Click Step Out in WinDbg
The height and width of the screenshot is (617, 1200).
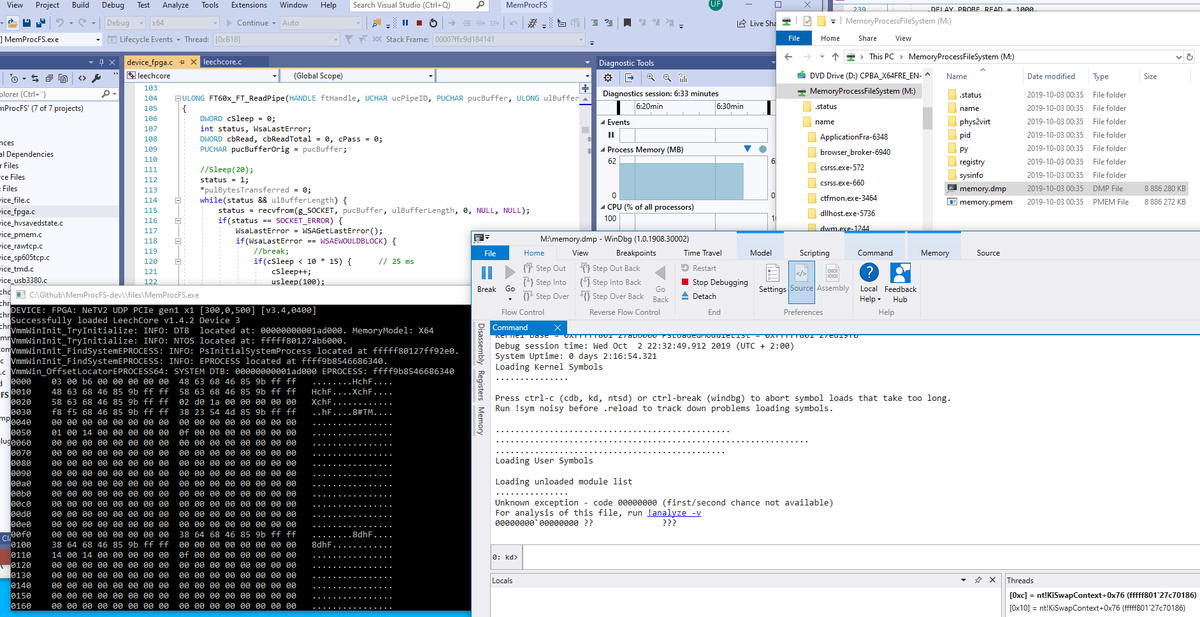pos(545,268)
